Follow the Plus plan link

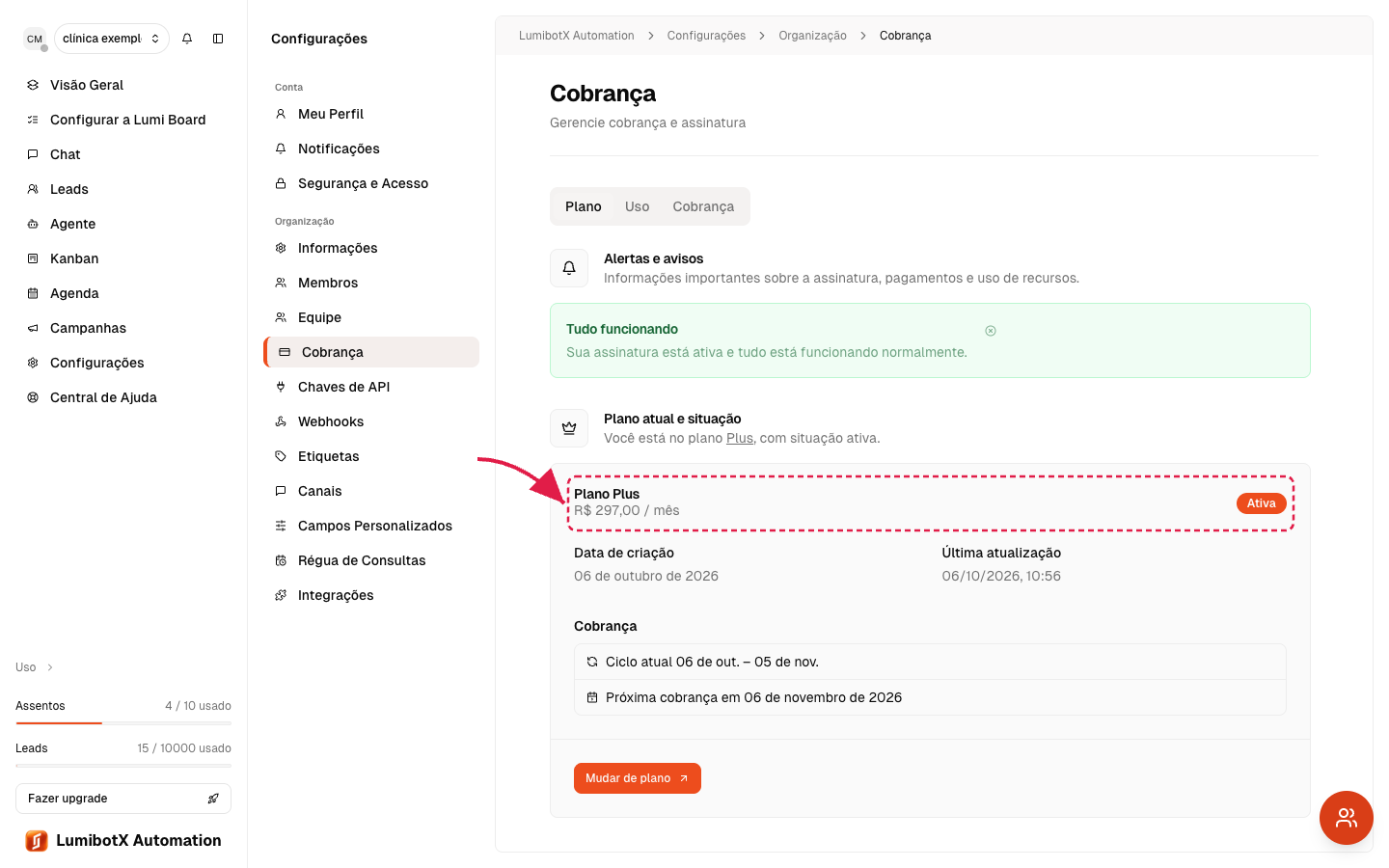pos(740,438)
